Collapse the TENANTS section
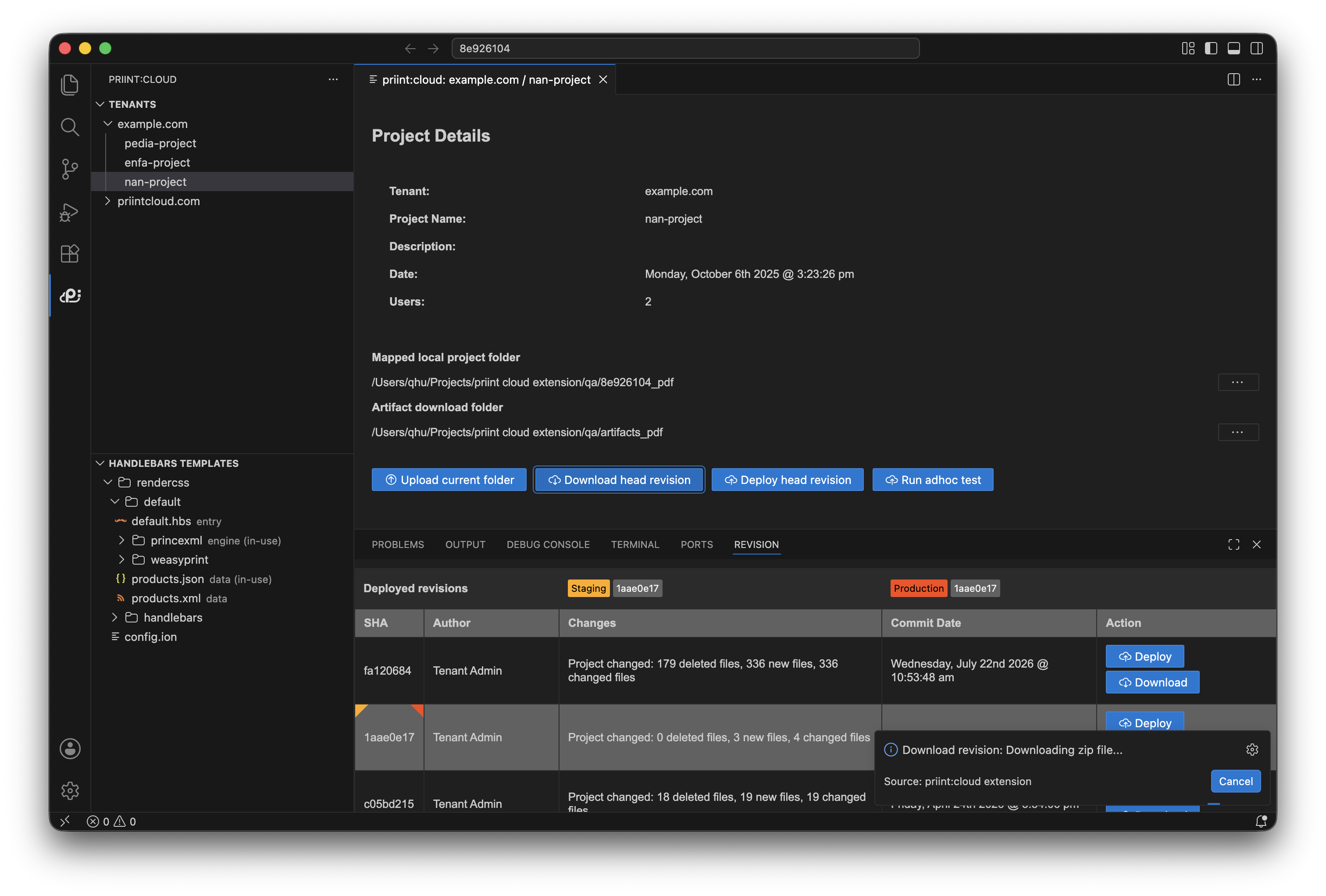The width and height of the screenshot is (1326, 896). 100,104
